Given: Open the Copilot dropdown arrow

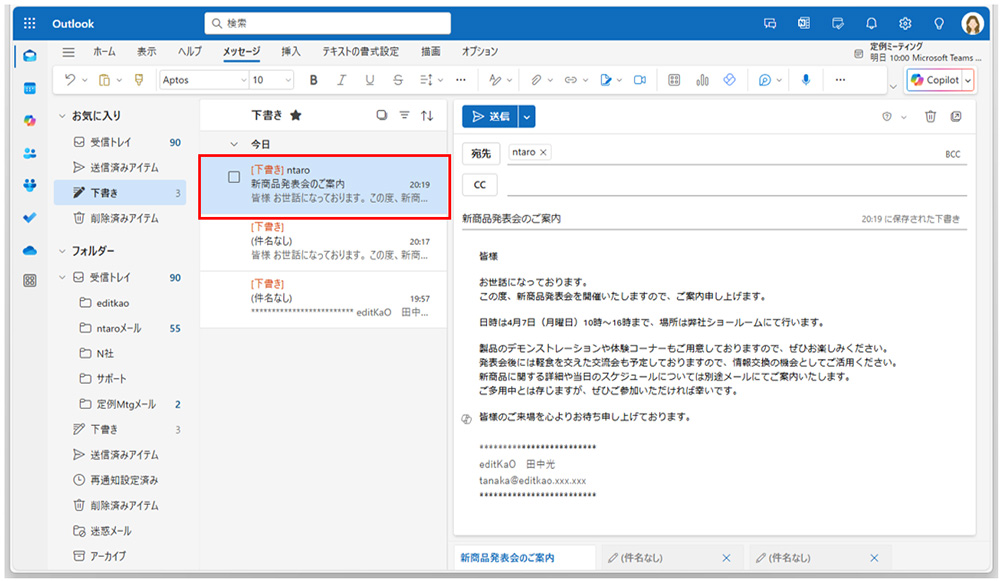Looking at the screenshot, I should pos(967,80).
